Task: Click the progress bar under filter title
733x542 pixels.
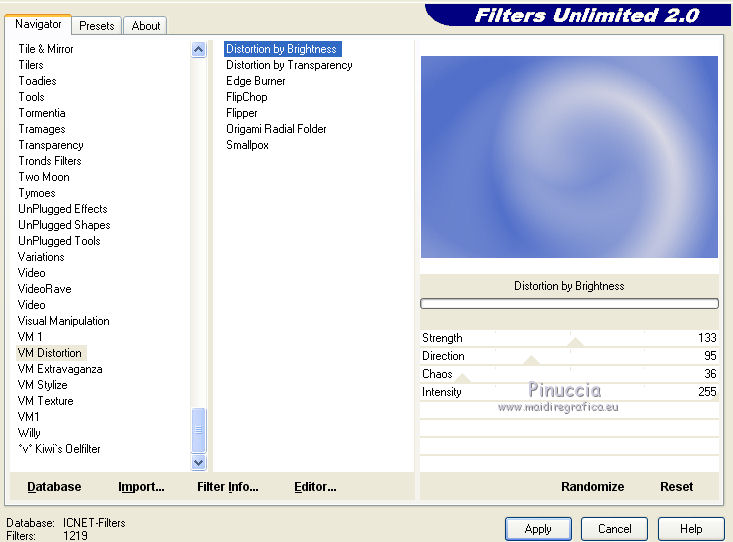Action: click(x=569, y=304)
